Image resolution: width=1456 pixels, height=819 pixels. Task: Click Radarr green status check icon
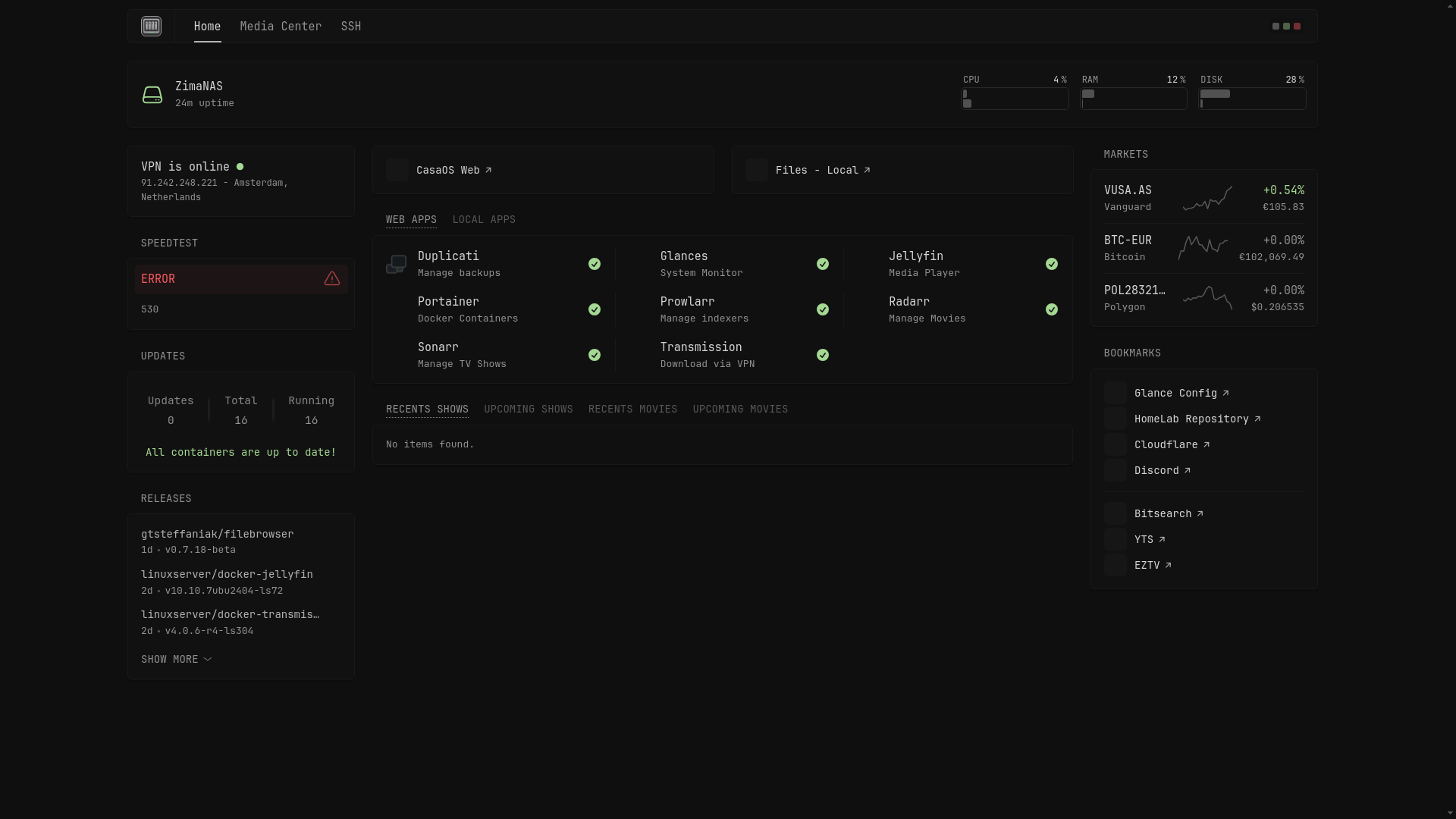tap(1052, 309)
